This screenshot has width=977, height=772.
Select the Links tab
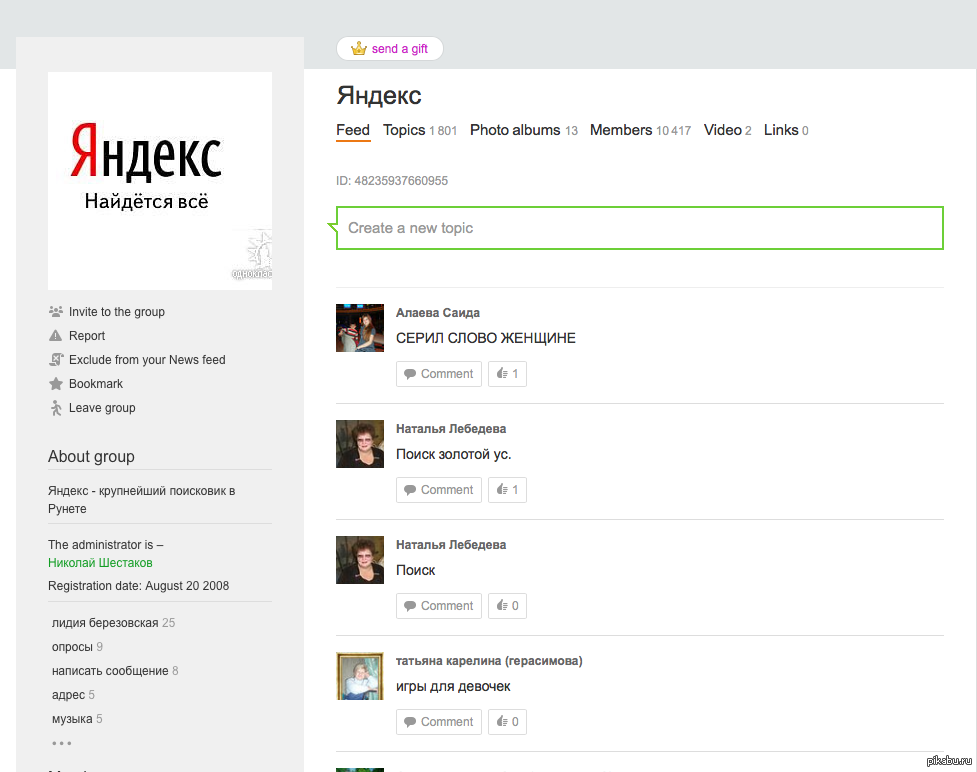(x=786, y=130)
